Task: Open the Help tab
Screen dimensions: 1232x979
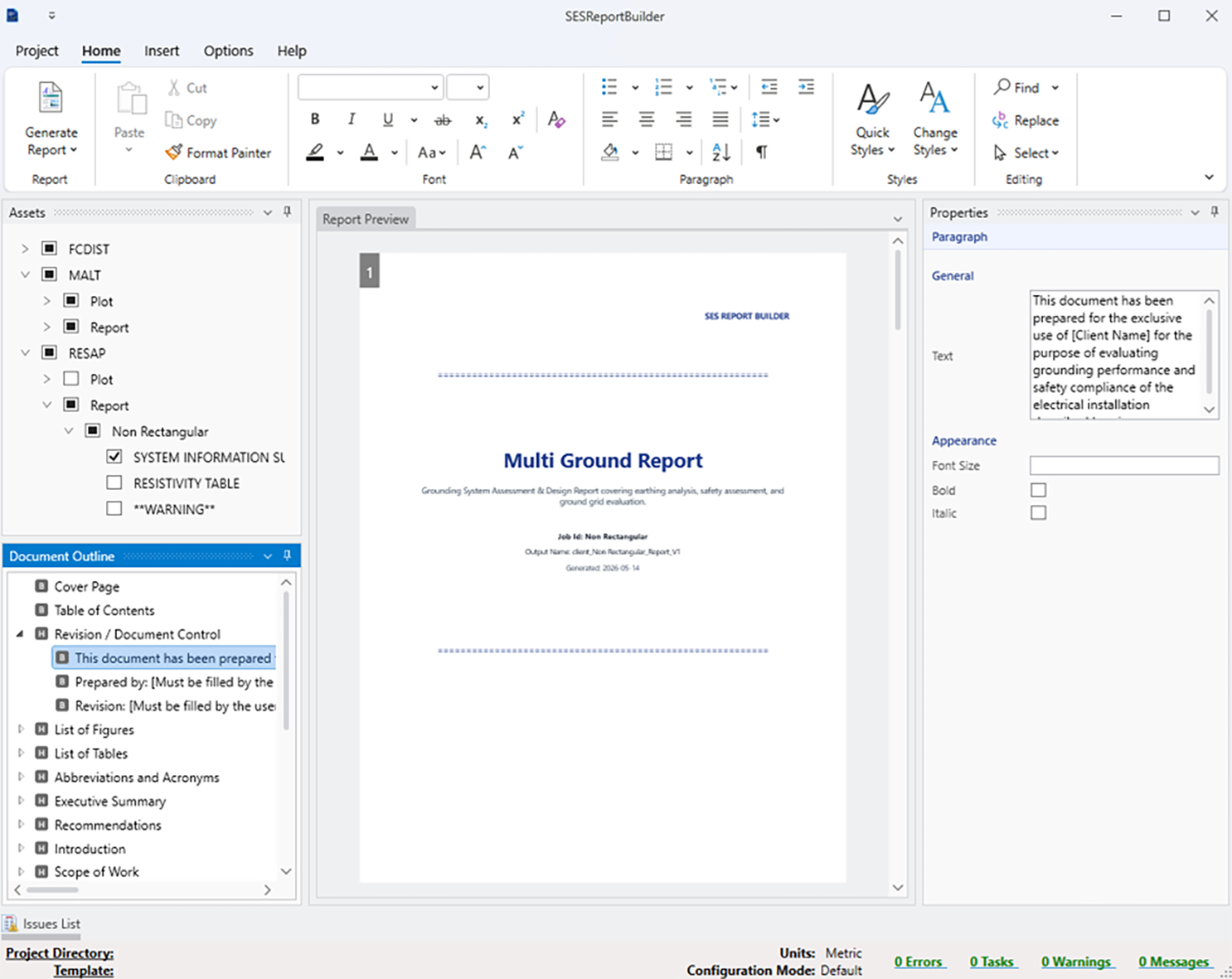Action: 292,51
